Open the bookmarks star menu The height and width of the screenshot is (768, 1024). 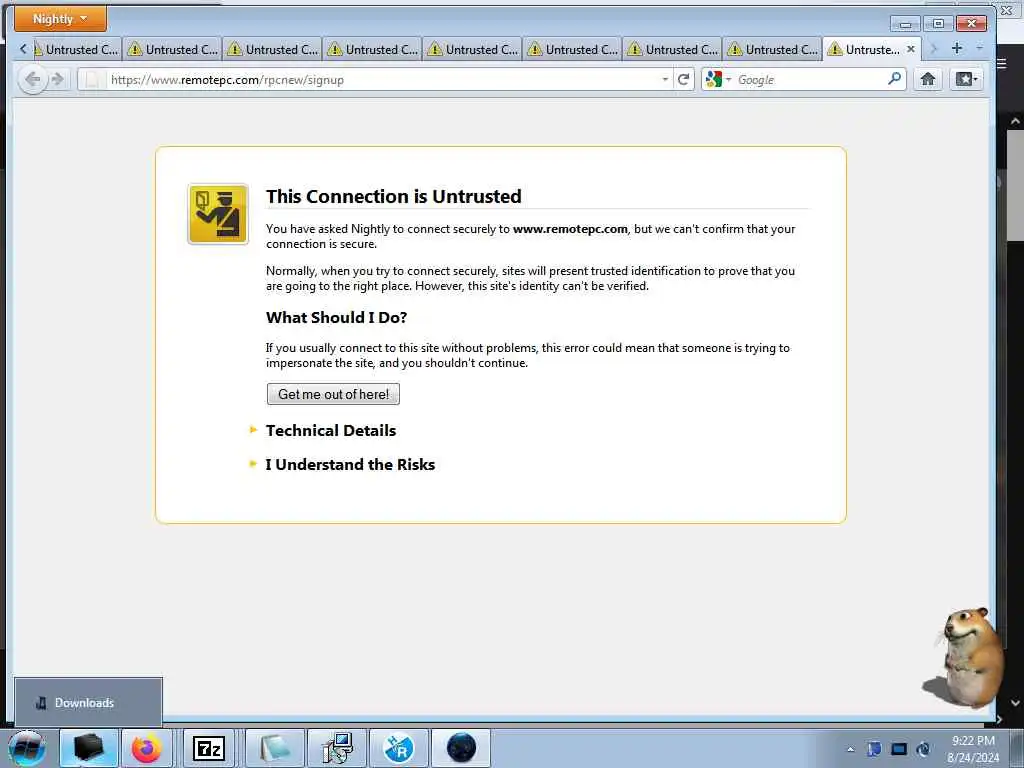tap(967, 80)
